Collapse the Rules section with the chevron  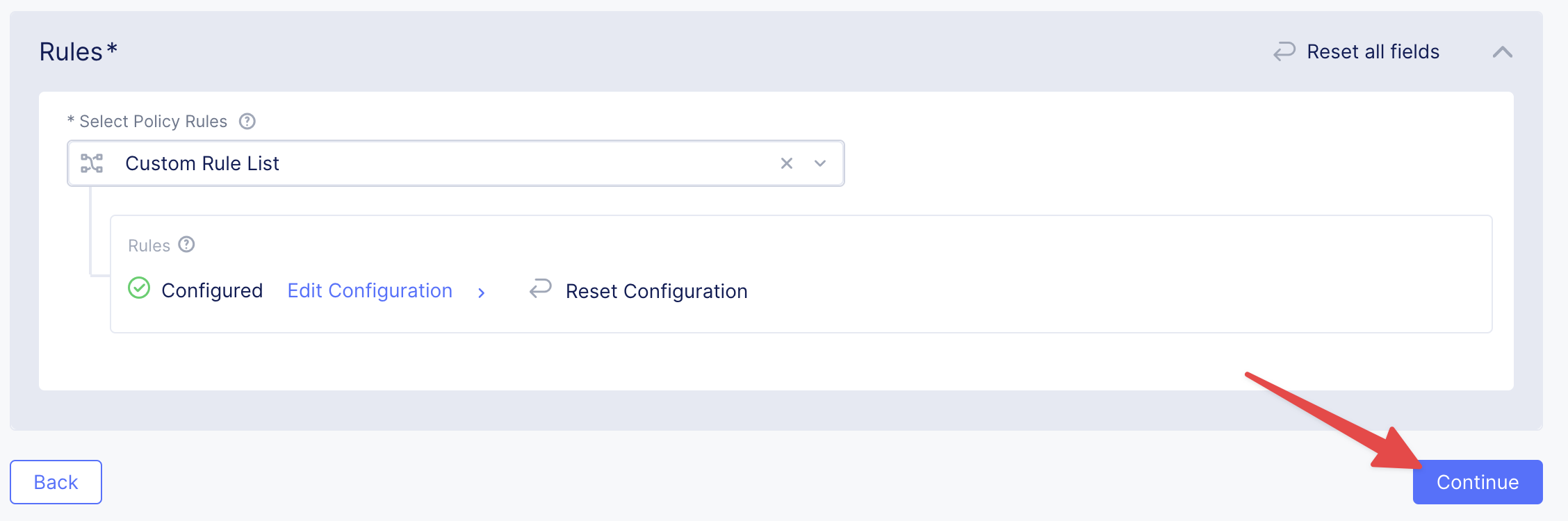point(1502,52)
